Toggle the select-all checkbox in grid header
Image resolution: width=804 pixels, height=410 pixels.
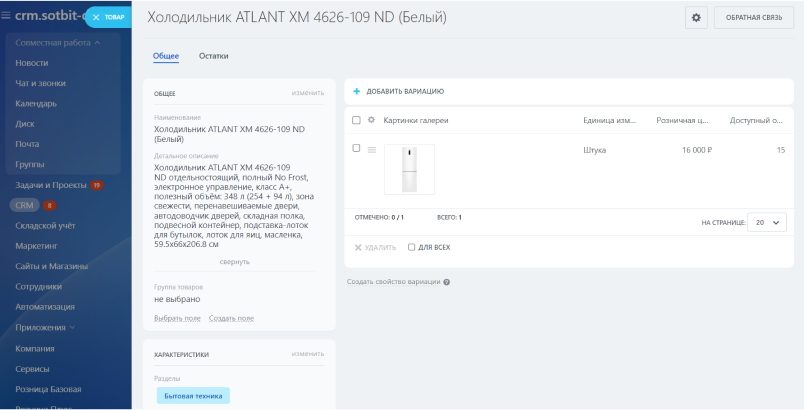[x=356, y=120]
